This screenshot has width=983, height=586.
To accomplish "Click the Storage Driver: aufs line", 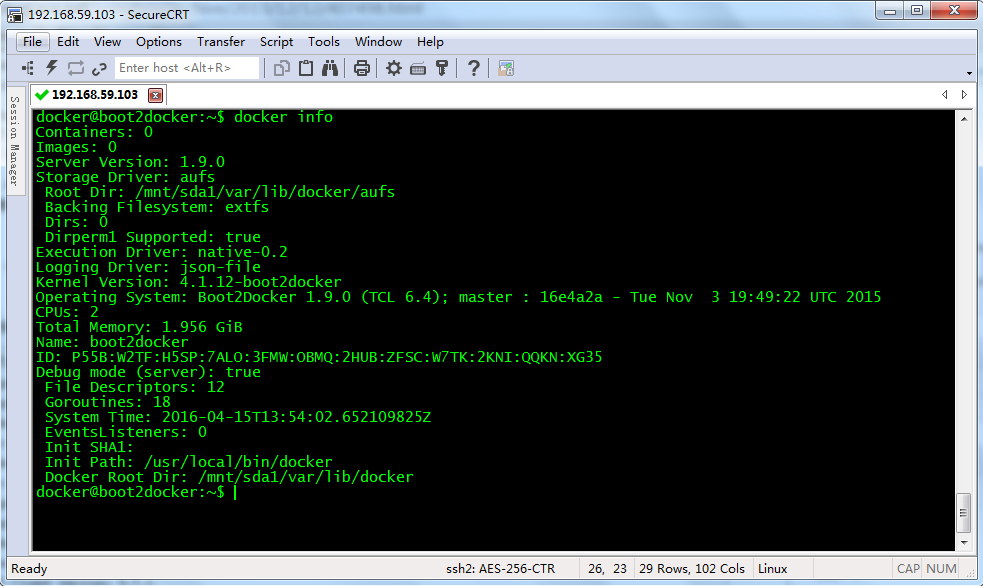I will [x=125, y=177].
